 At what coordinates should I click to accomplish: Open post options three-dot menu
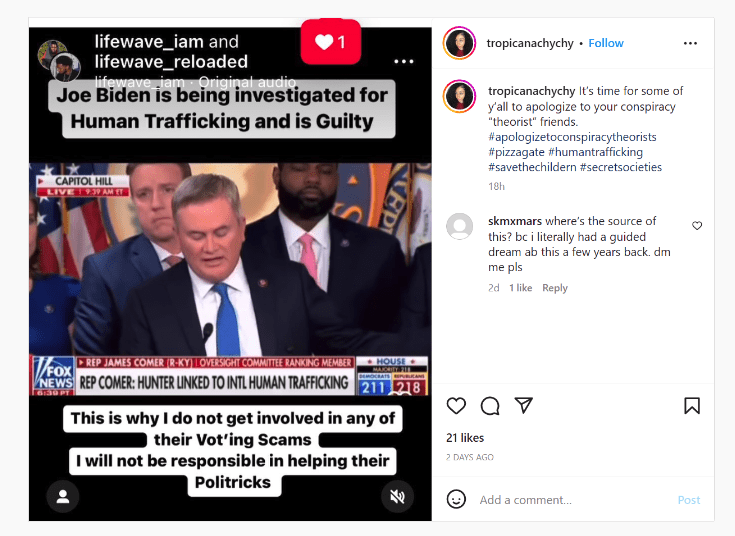(x=690, y=43)
